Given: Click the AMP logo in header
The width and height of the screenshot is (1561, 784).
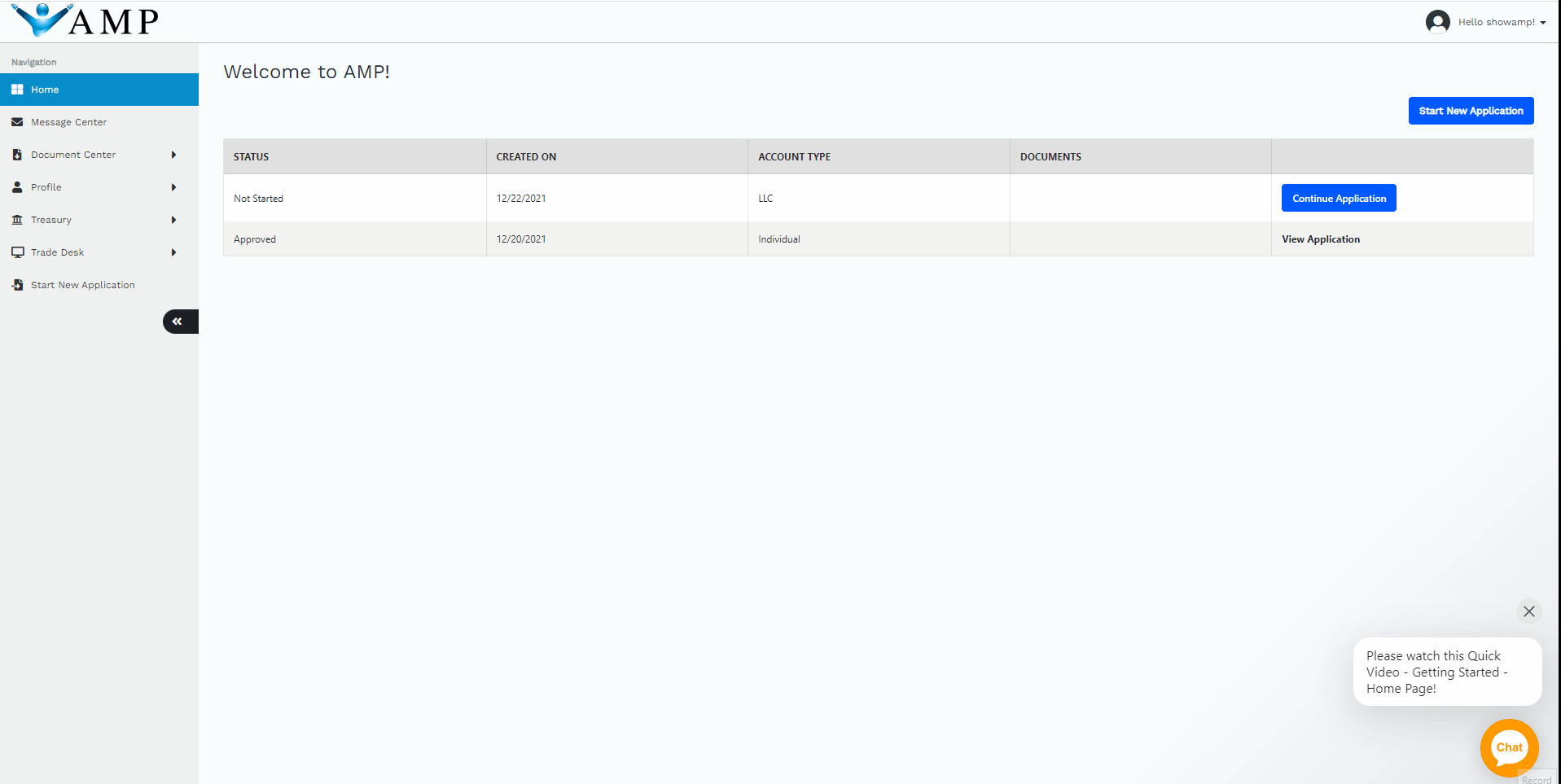Looking at the screenshot, I should pyautogui.click(x=86, y=21).
